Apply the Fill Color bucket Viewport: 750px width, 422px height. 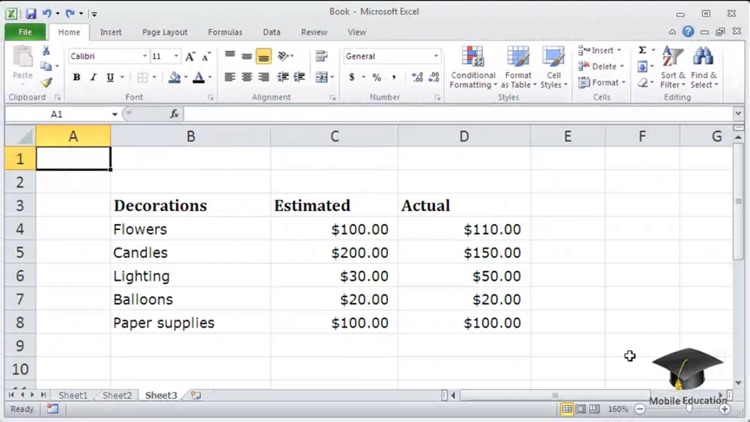175,77
